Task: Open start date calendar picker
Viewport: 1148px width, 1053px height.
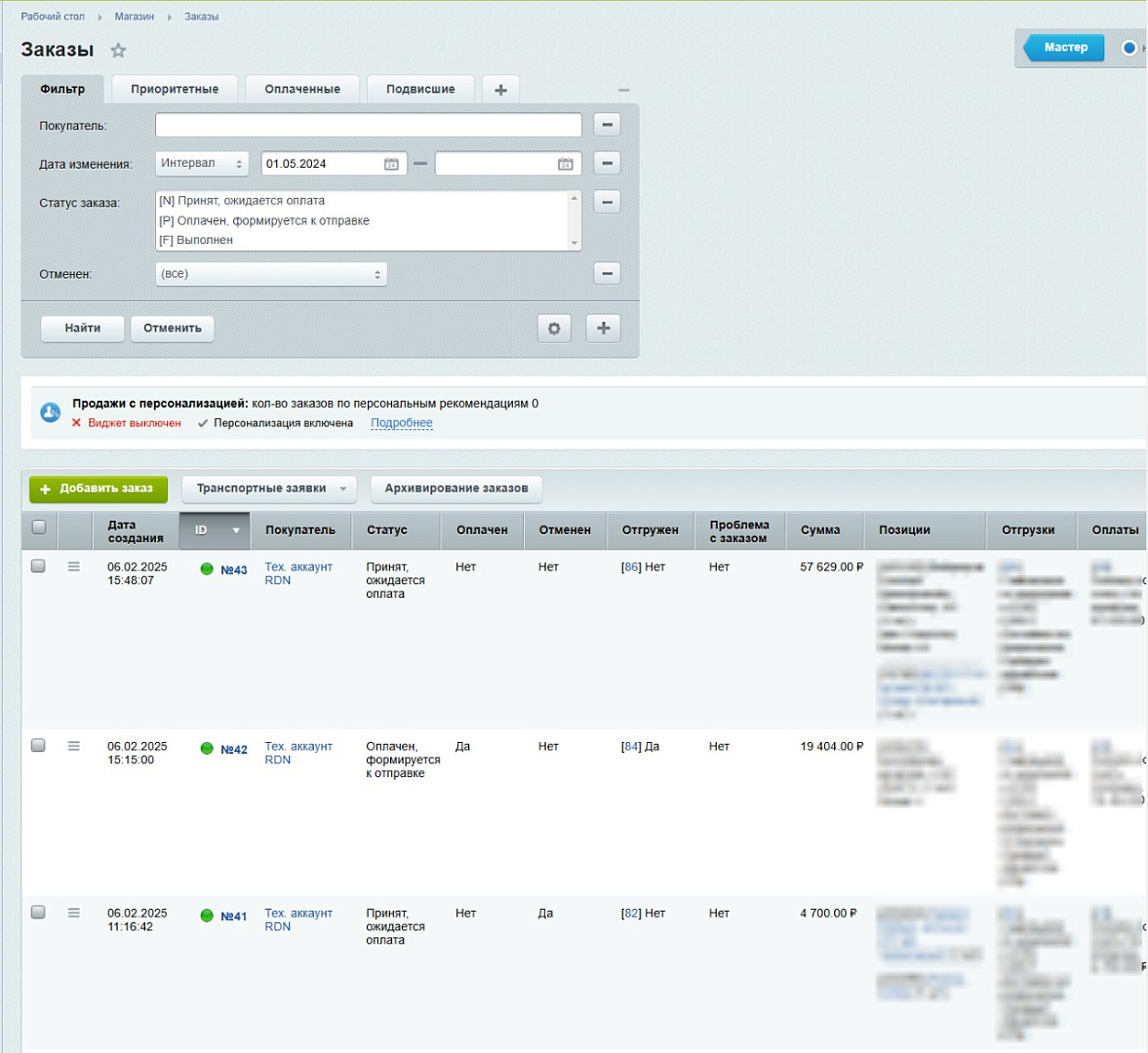Action: [x=392, y=164]
